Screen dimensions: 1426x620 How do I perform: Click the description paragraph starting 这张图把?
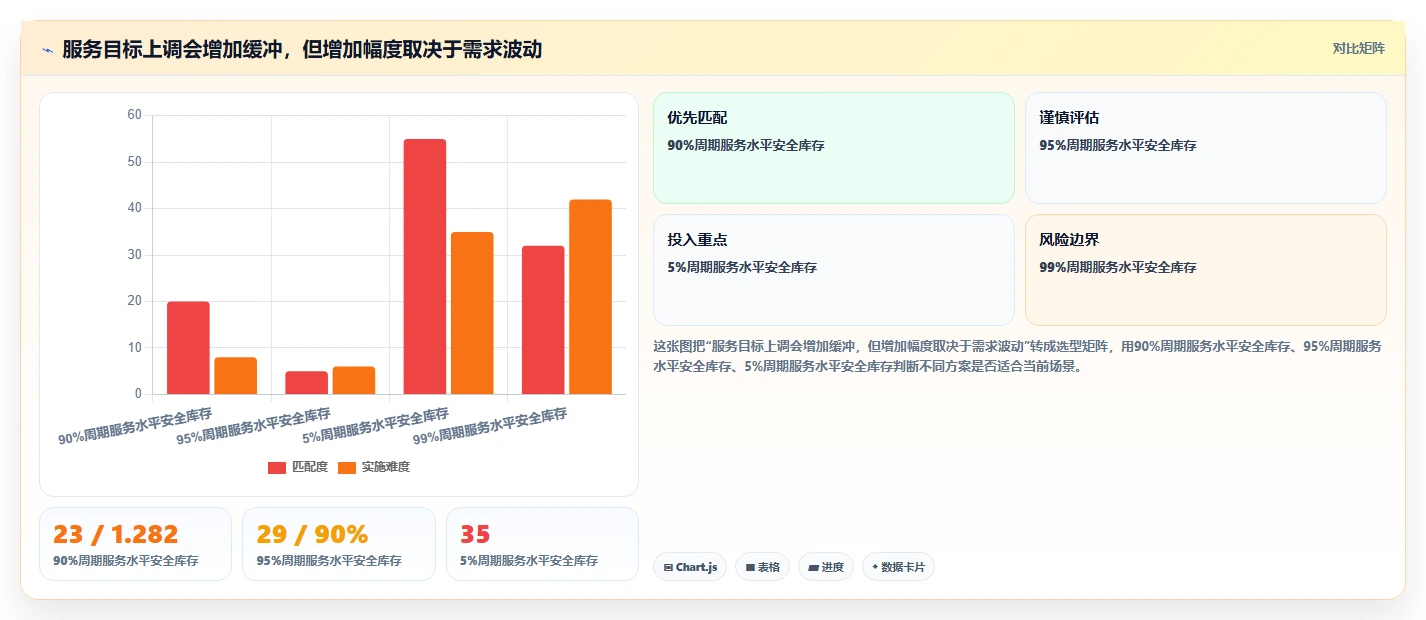click(1018, 356)
